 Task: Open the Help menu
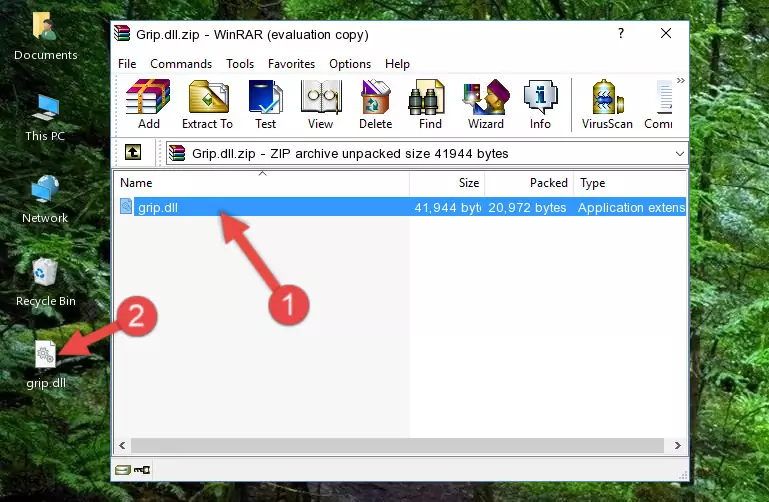point(397,64)
